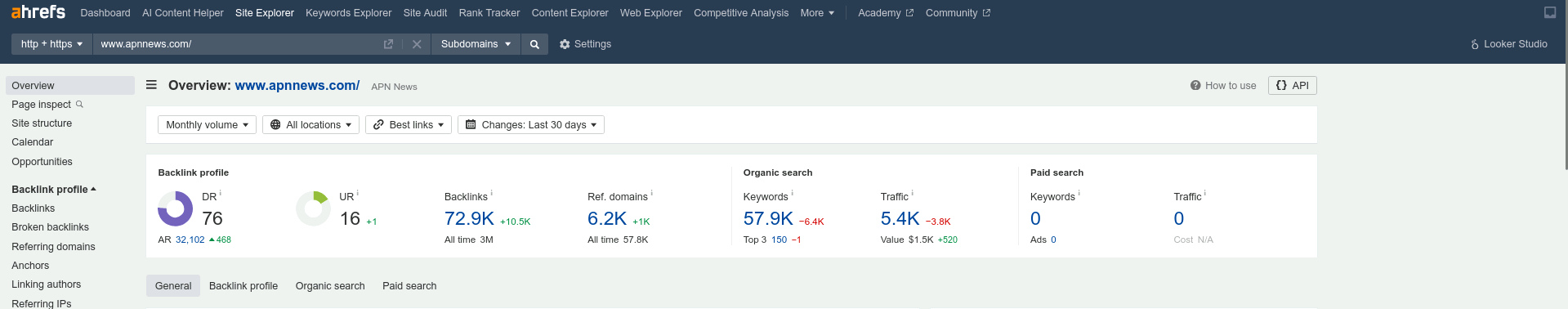Click the Backlinks info icon
Image resolution: width=1568 pixels, height=309 pixels.
[491, 193]
